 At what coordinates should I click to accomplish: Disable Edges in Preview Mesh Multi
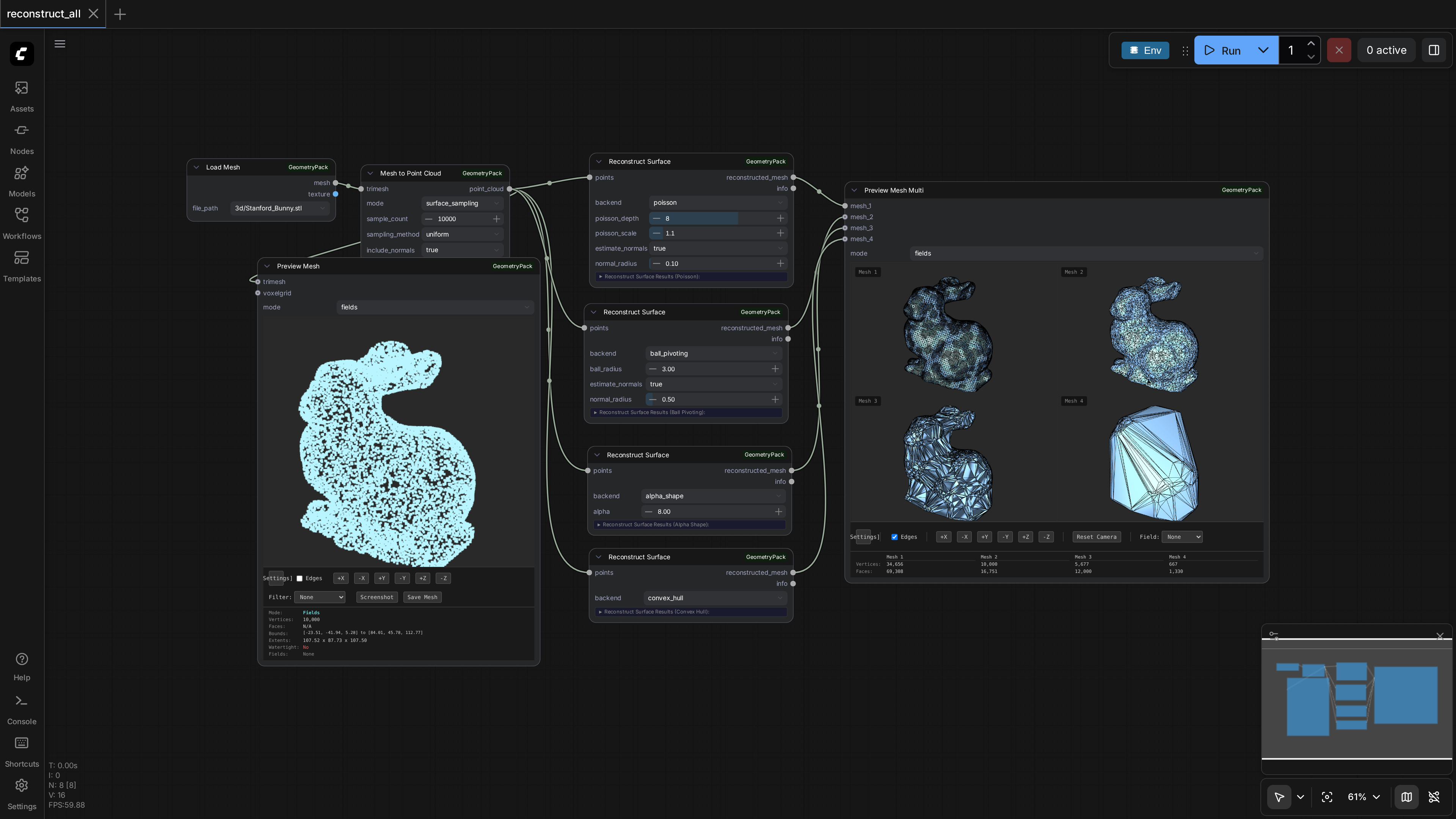pyautogui.click(x=894, y=538)
